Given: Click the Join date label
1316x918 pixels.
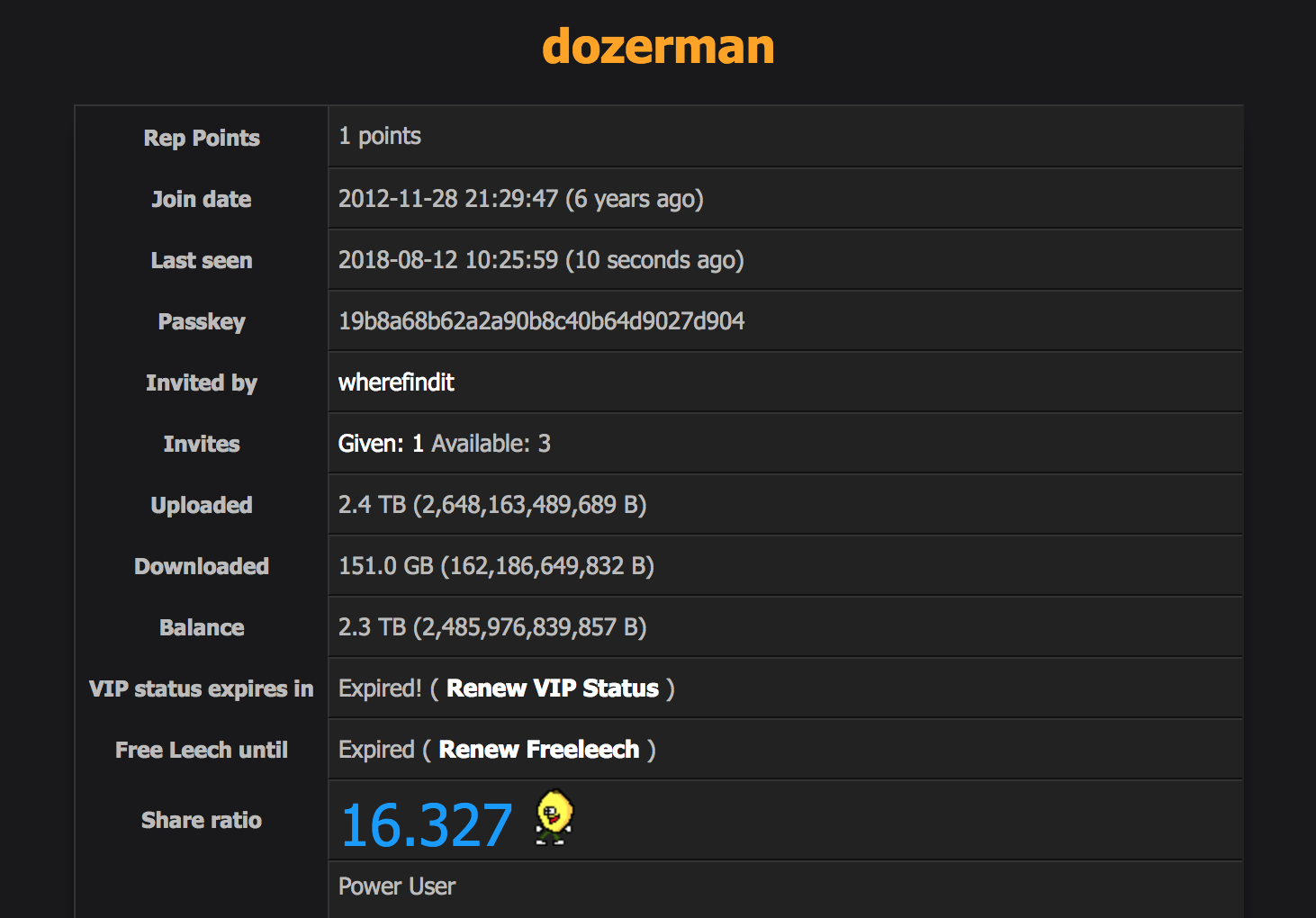Looking at the screenshot, I should click(202, 199).
